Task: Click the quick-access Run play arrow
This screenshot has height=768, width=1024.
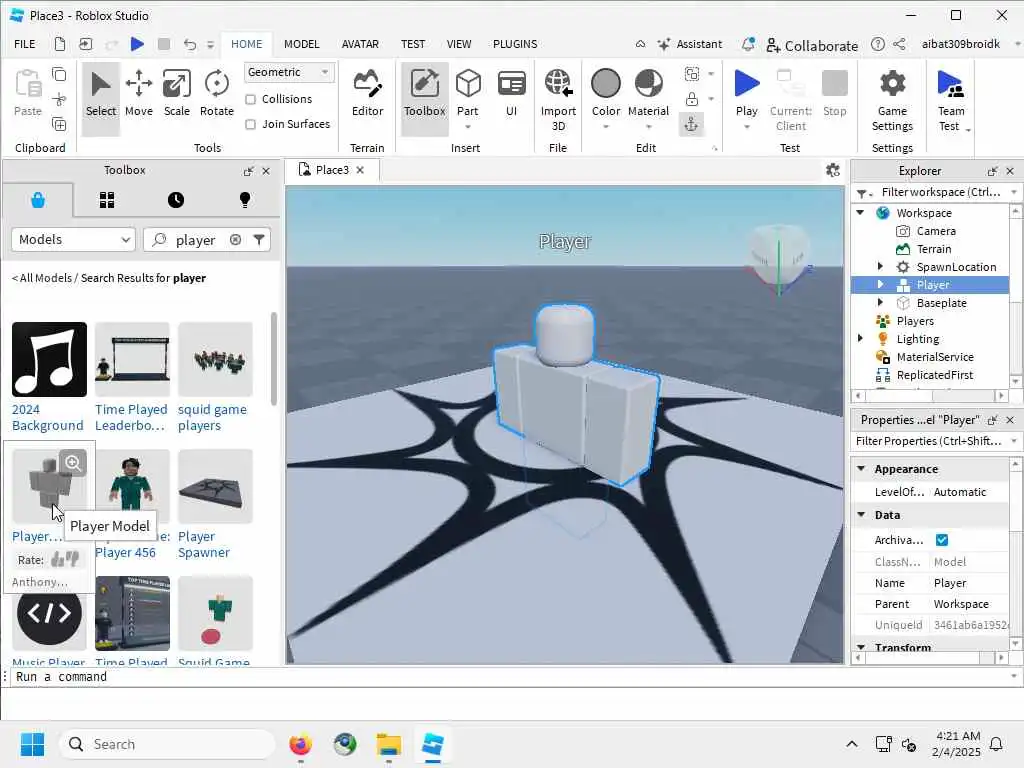Action: pyautogui.click(x=137, y=44)
